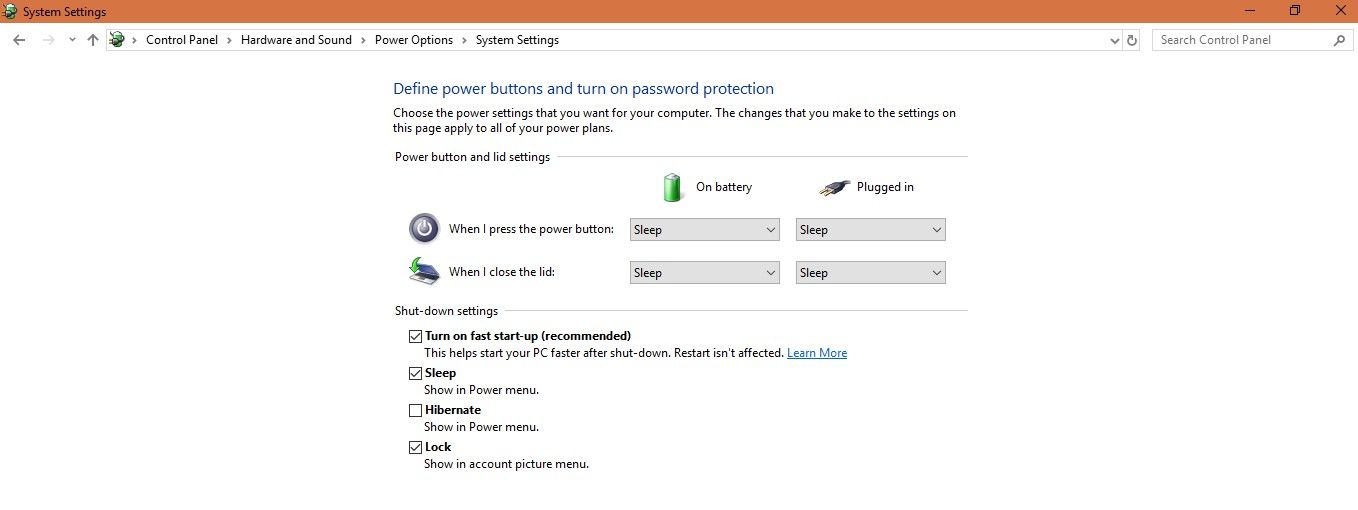Click the search magnifier icon
Image resolution: width=1358 pixels, height=510 pixels.
1340,40
